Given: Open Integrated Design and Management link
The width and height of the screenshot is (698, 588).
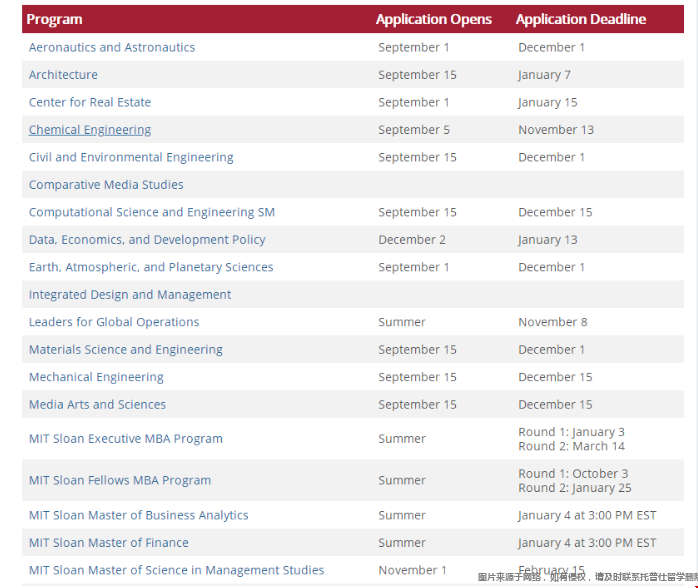Looking at the screenshot, I should 130,295.
